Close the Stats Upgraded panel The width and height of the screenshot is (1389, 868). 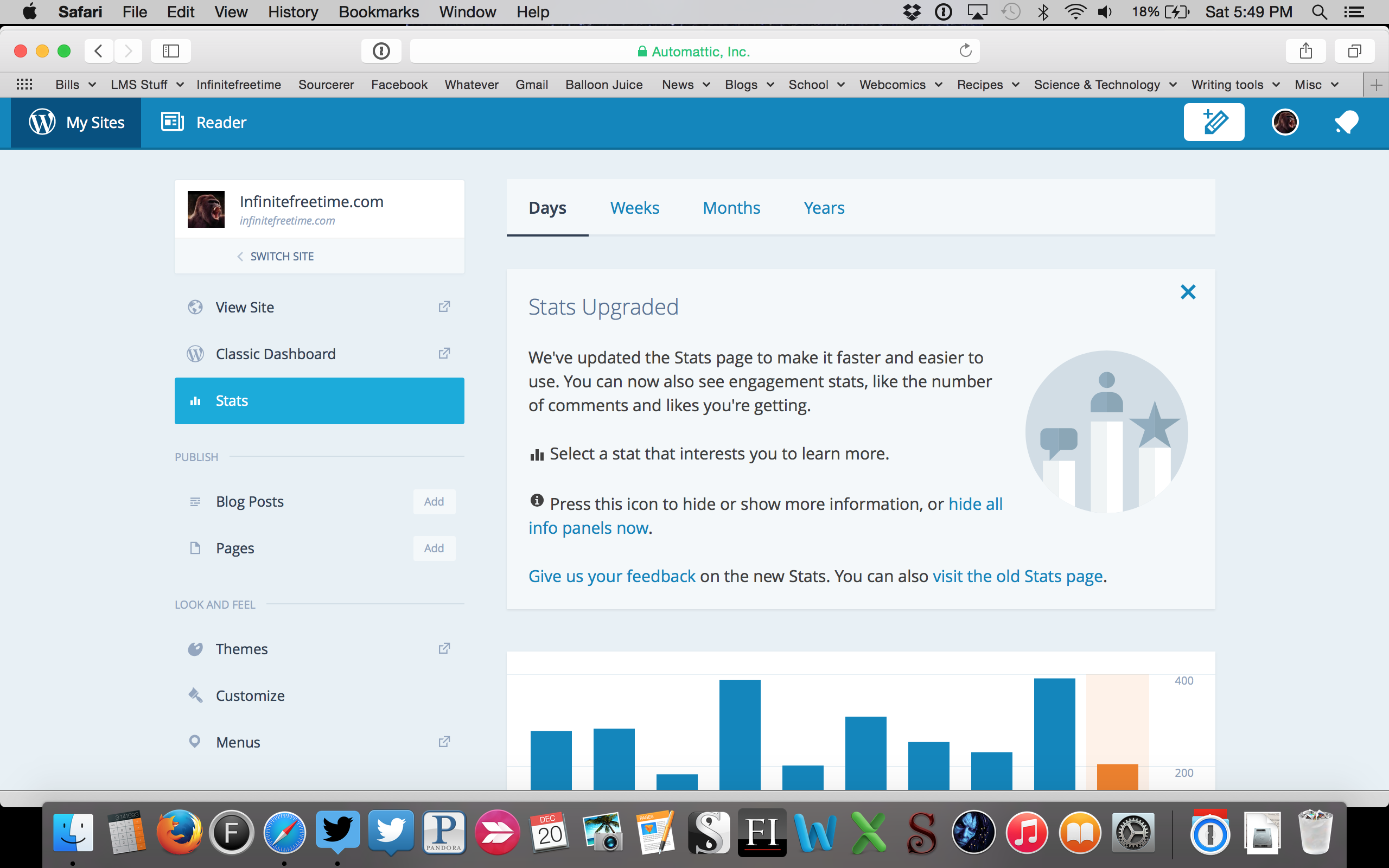coord(1188,292)
